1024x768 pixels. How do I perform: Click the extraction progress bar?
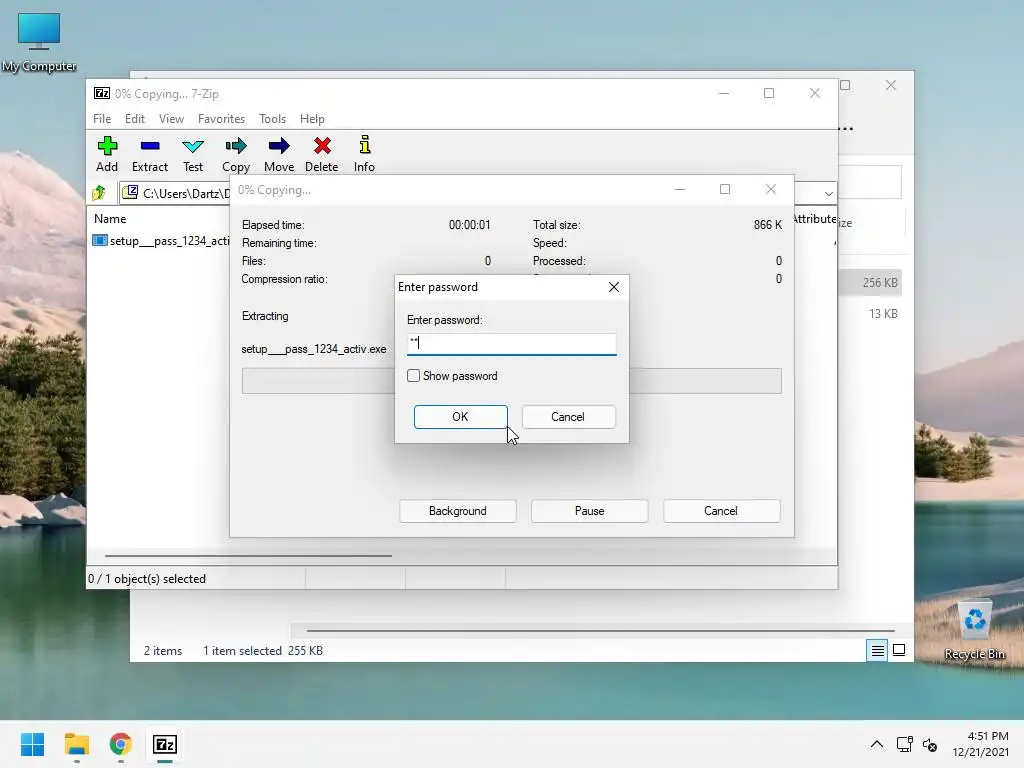pyautogui.click(x=511, y=381)
